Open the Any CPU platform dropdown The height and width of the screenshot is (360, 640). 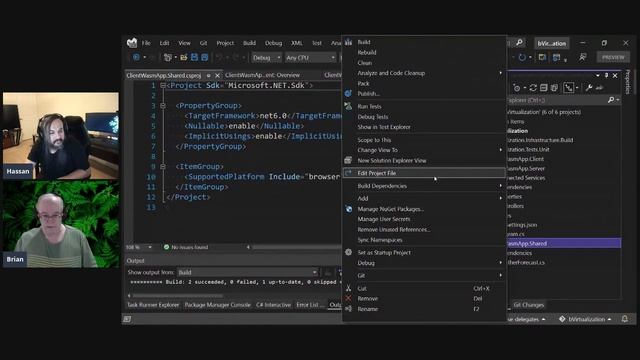(310, 58)
